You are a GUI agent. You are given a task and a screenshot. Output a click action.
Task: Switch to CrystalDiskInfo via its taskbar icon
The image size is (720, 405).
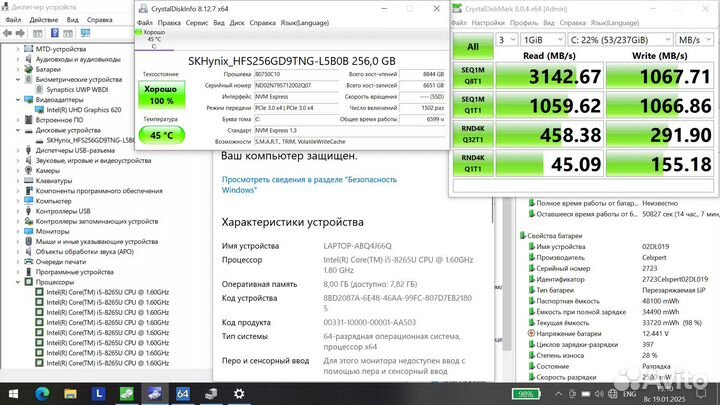155,394
